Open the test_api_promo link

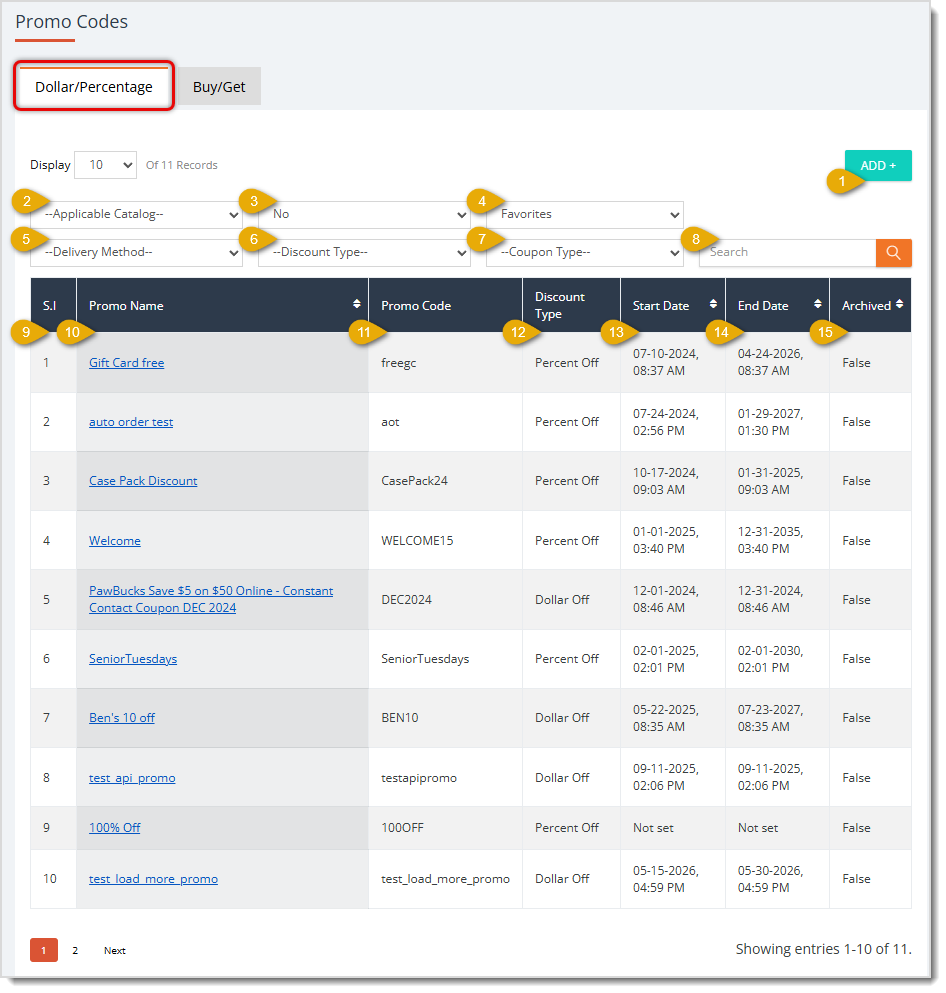(132, 778)
